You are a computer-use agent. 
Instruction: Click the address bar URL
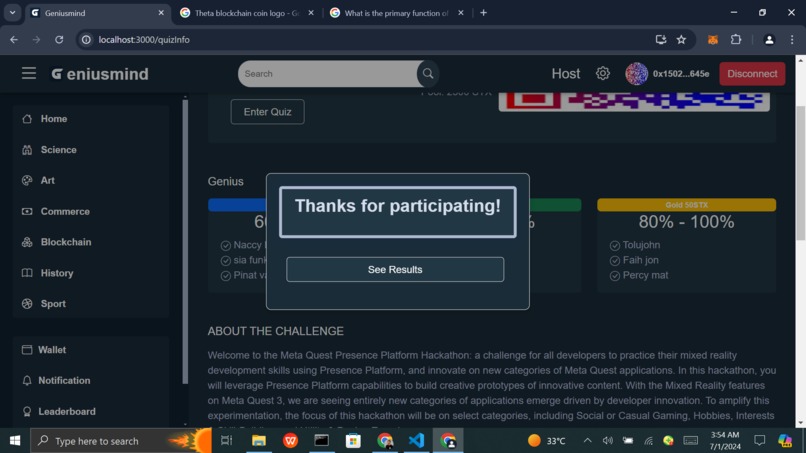pos(144,40)
